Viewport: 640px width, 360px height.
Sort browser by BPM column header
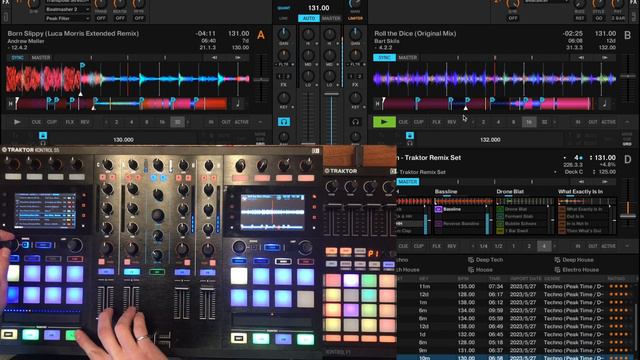click(x=463, y=278)
